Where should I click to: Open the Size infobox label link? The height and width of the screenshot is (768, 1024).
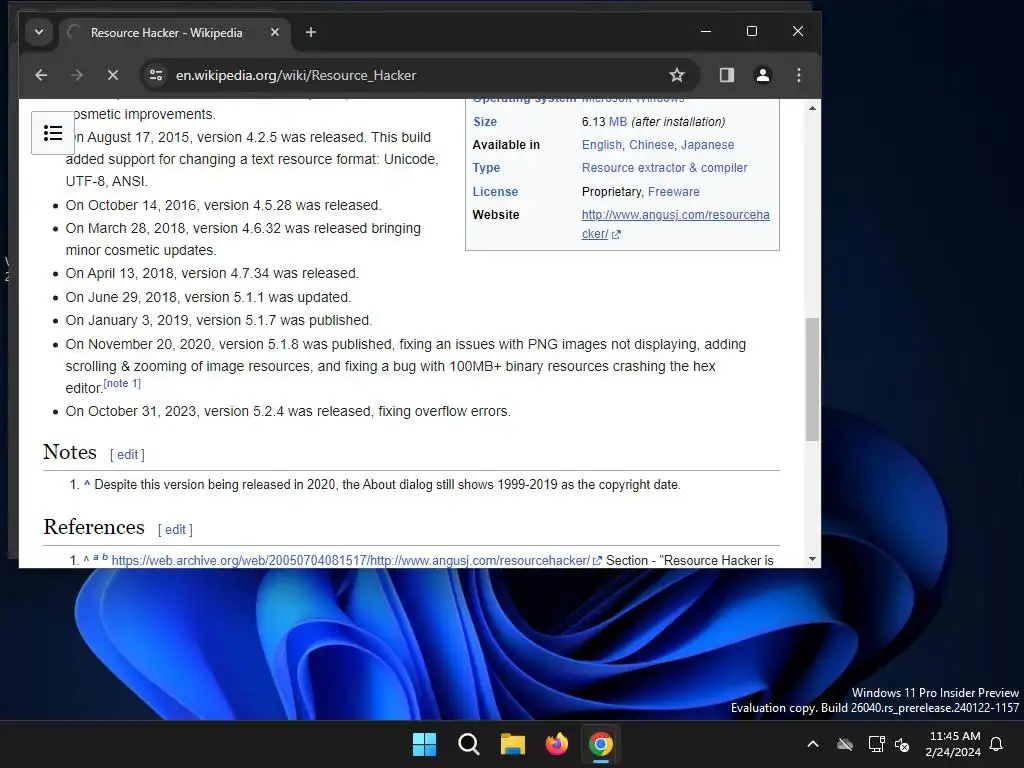485,121
